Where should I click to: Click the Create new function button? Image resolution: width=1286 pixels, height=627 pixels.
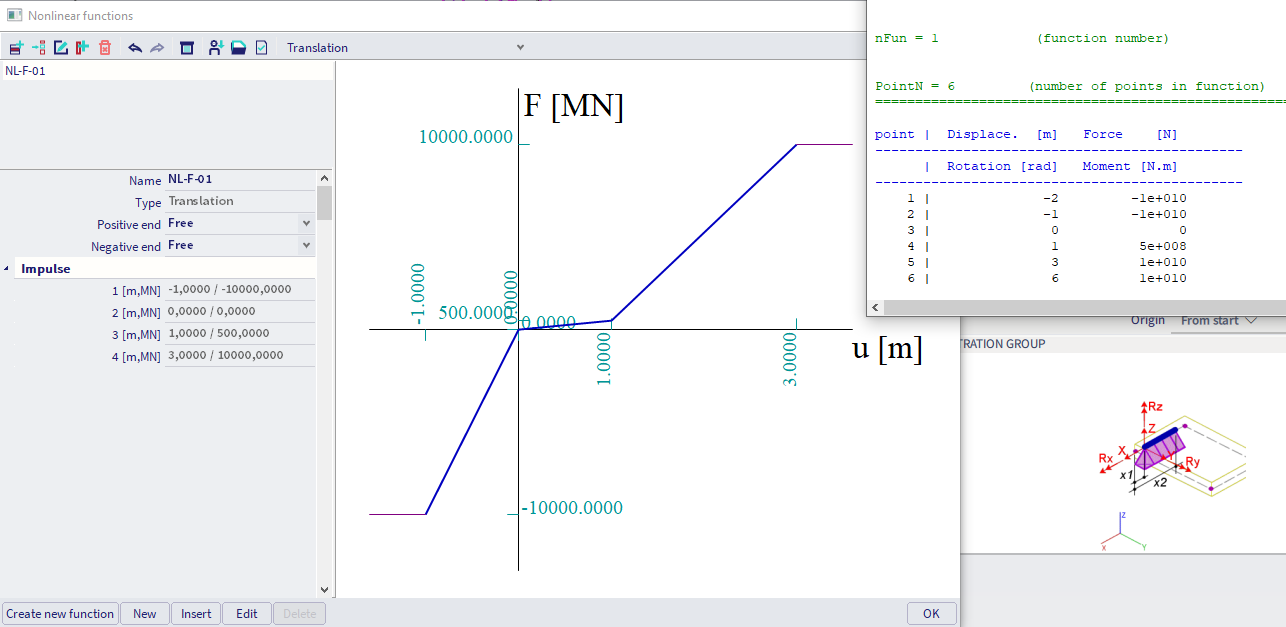(x=60, y=614)
